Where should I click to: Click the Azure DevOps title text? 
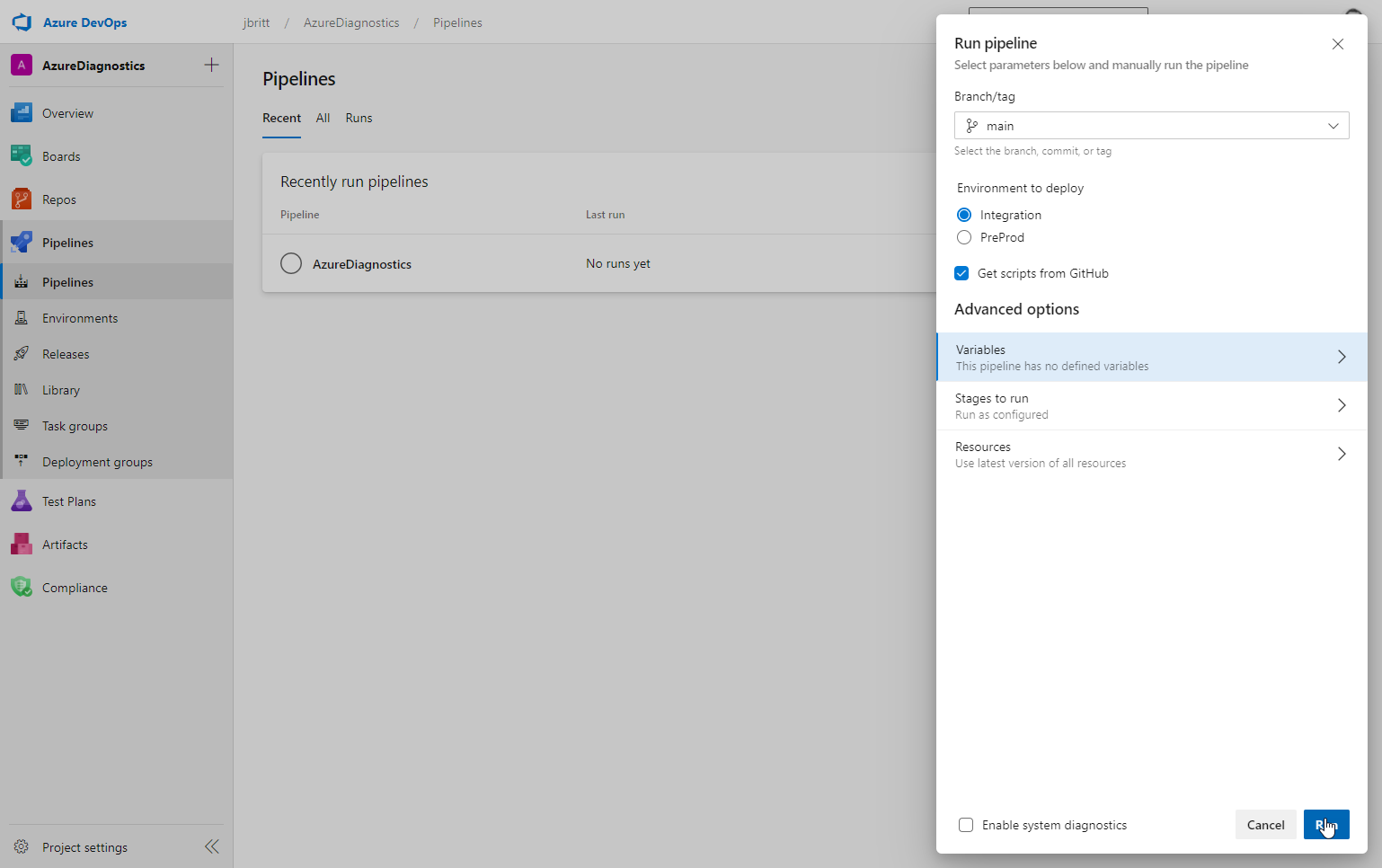tap(85, 22)
